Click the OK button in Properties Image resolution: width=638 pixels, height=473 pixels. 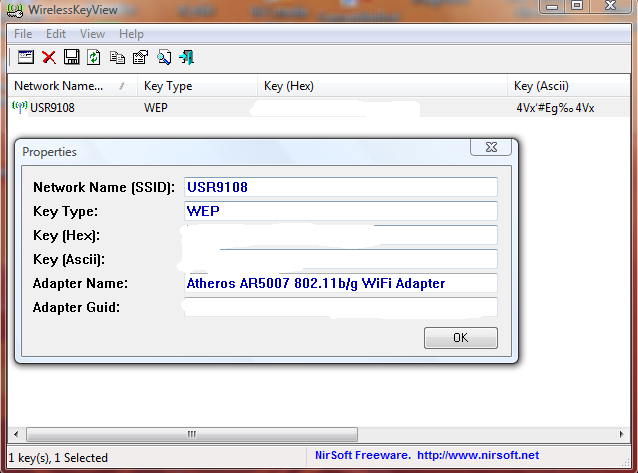click(x=461, y=338)
